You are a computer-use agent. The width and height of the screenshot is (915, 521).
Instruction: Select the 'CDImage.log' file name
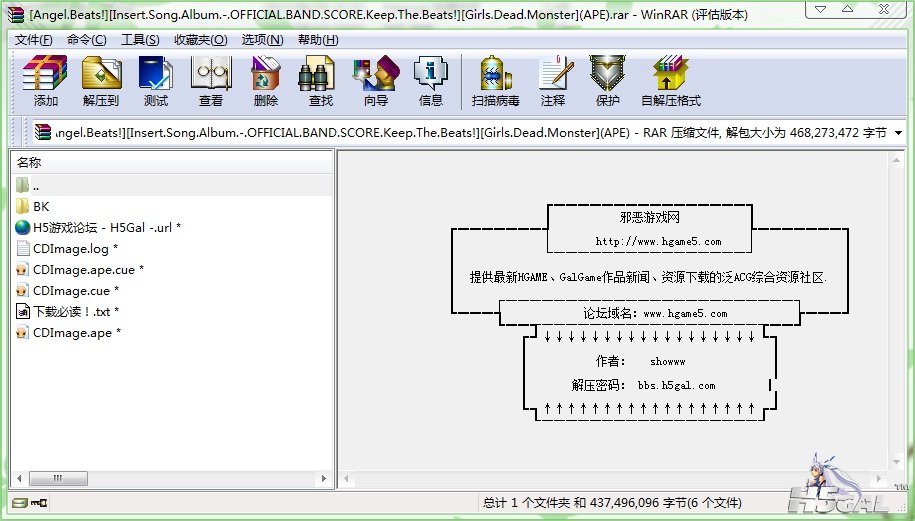tap(75, 249)
